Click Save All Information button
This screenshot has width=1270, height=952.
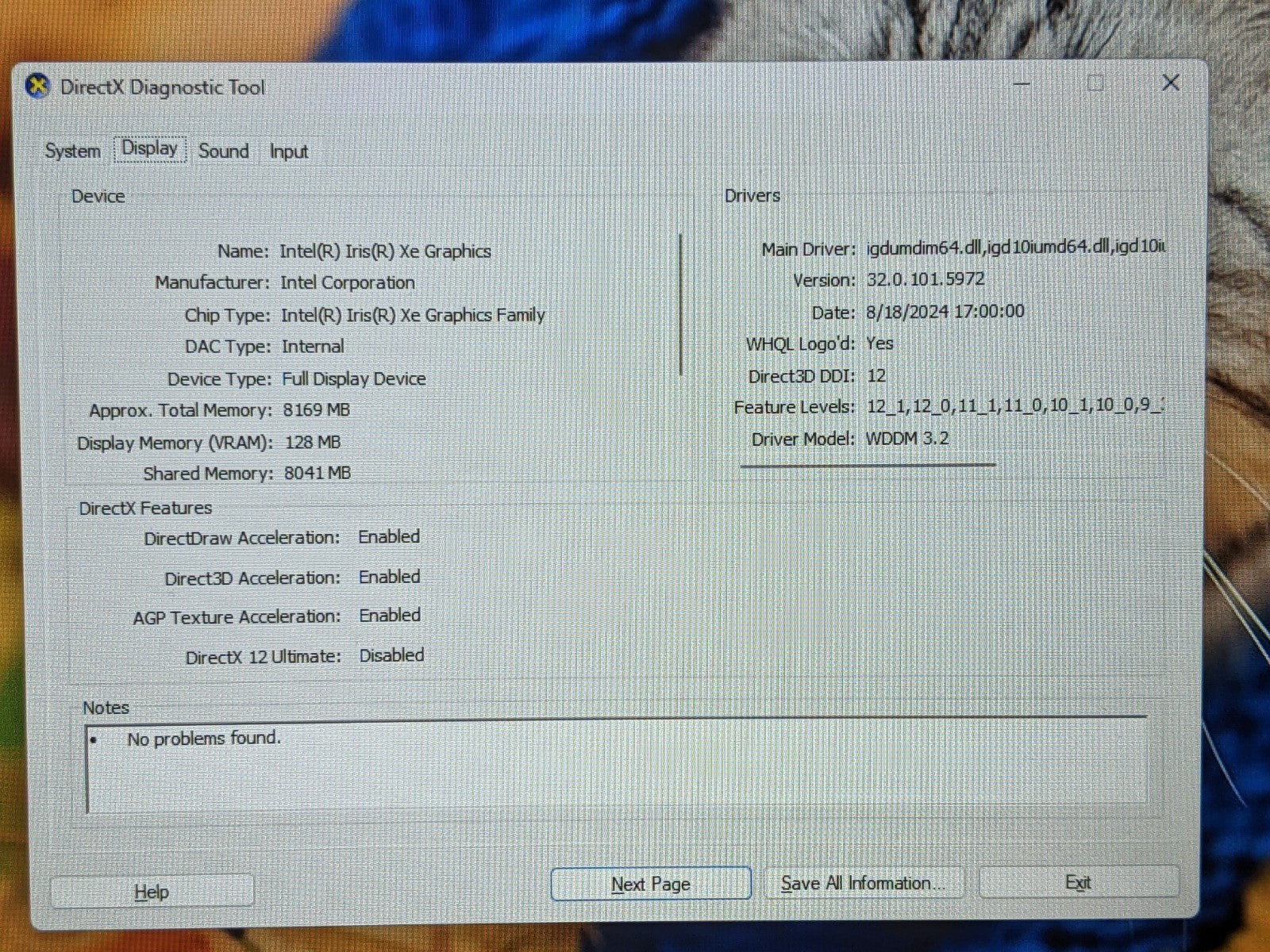click(x=863, y=883)
